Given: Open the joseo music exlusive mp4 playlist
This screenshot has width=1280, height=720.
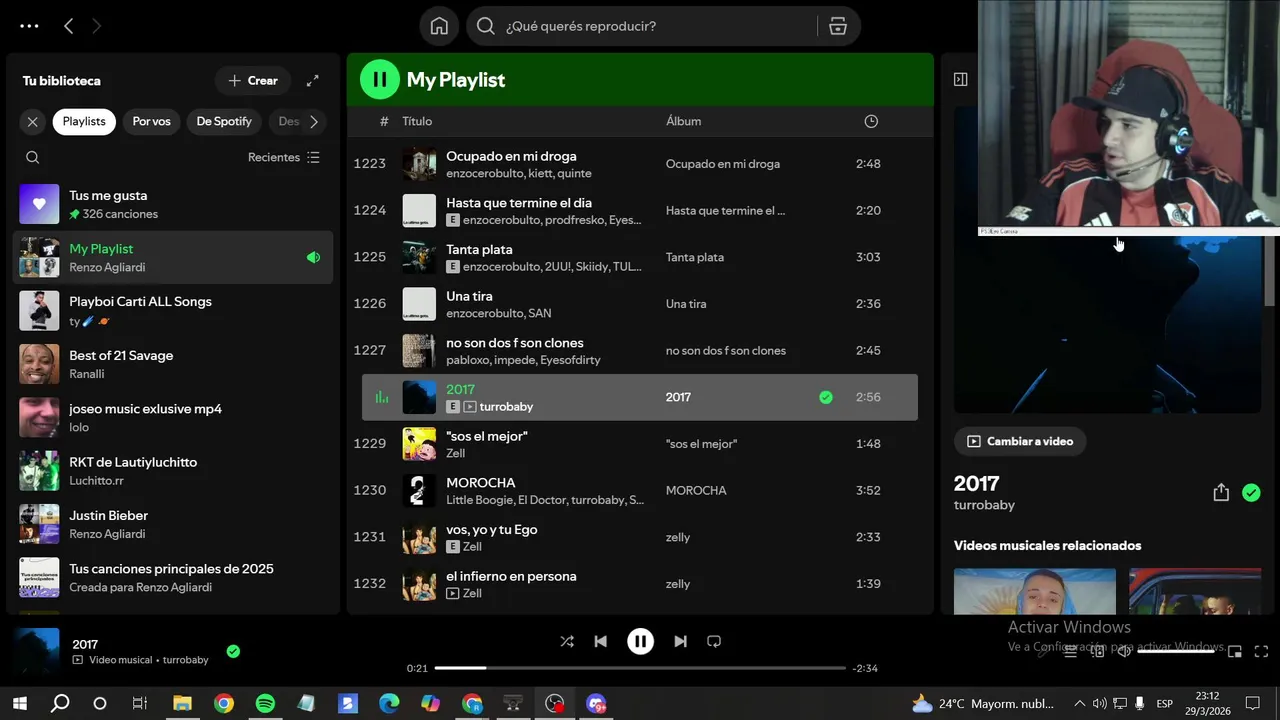Looking at the screenshot, I should 173,417.
